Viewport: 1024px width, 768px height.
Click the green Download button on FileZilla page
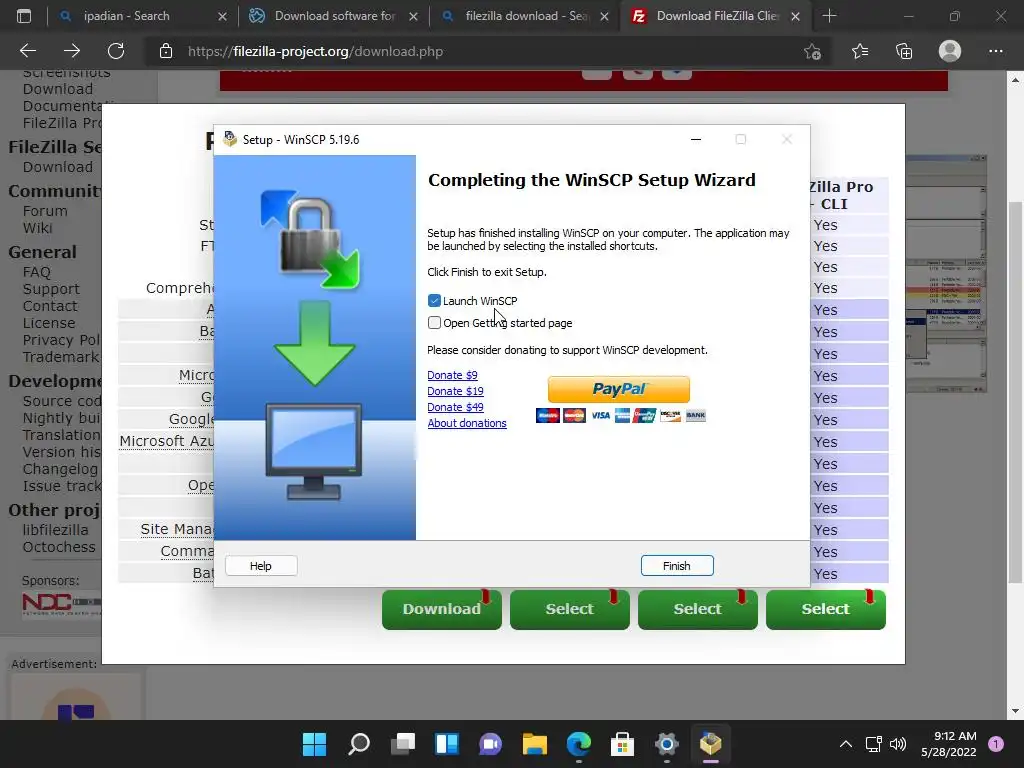point(441,609)
